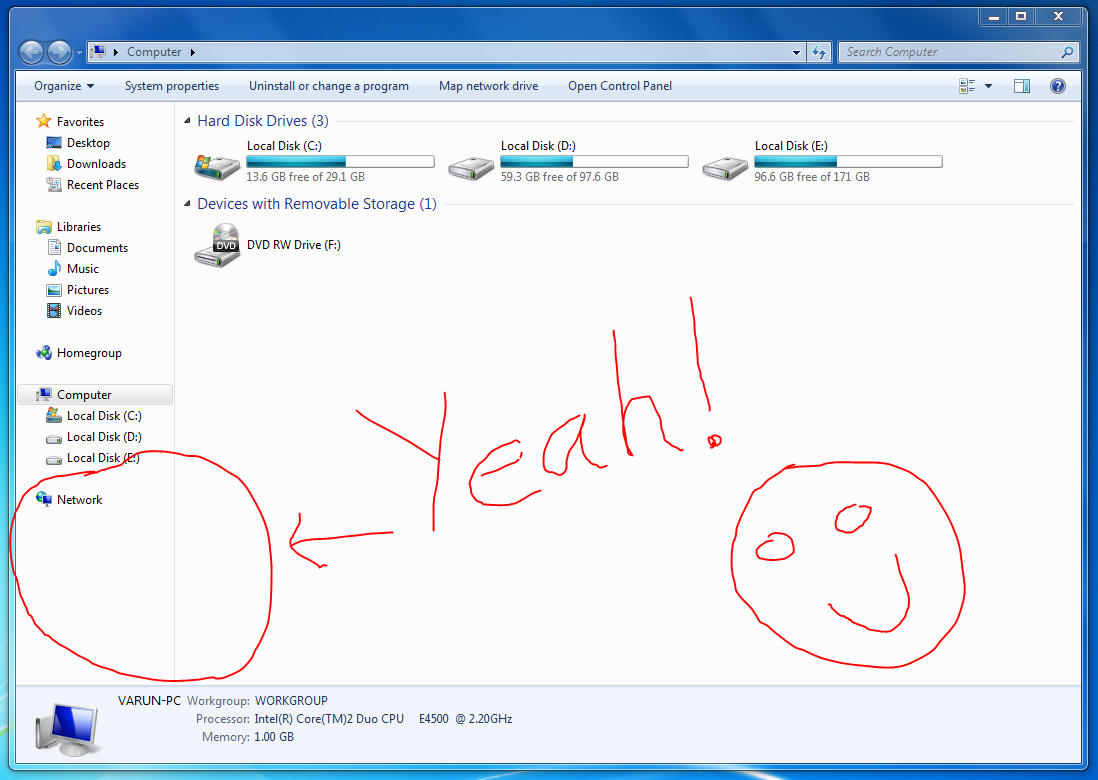Click the Pictures library icon
The height and width of the screenshot is (780, 1098).
(x=54, y=290)
